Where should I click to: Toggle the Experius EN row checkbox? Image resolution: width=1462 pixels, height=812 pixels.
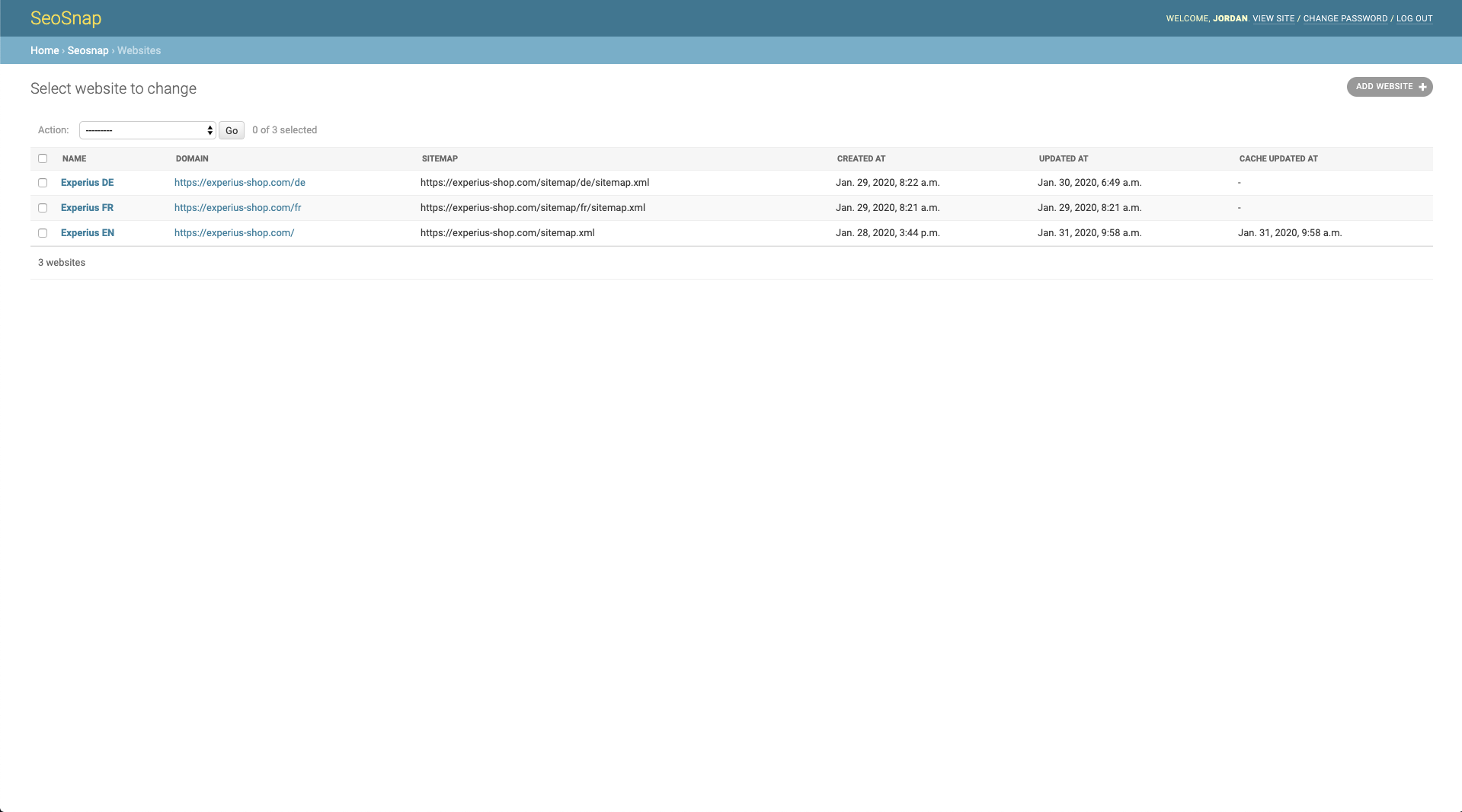[x=43, y=233]
